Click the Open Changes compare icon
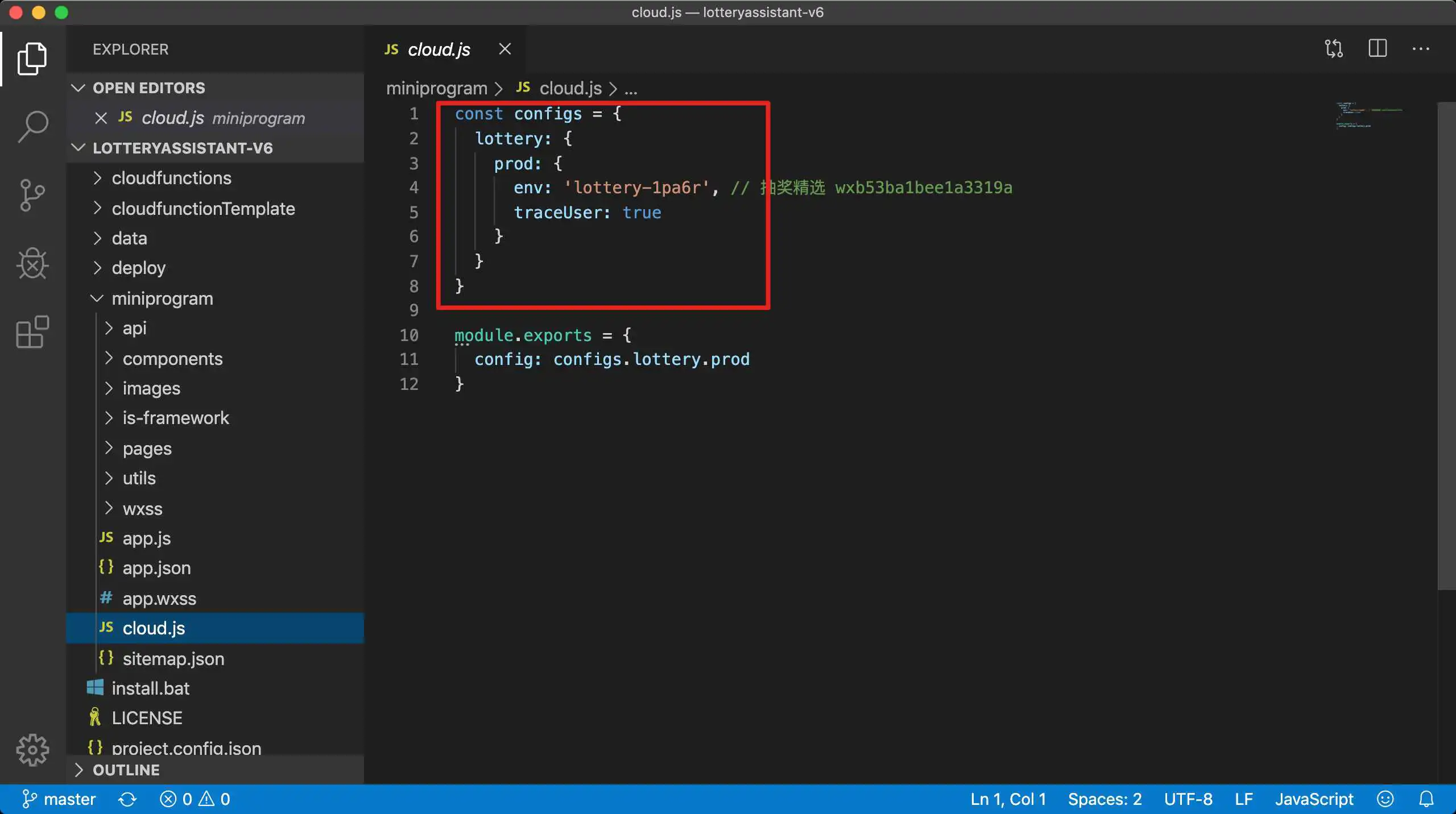1456x814 pixels. (x=1334, y=49)
